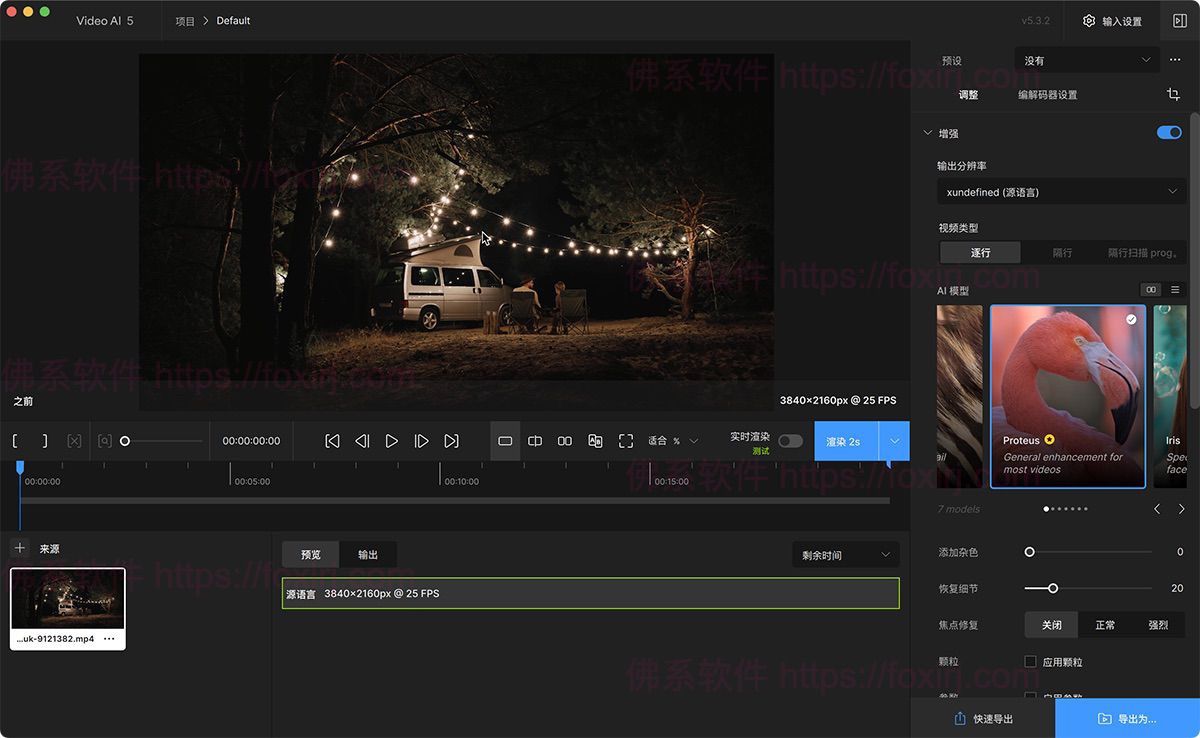This screenshot has width=1200, height=738.
Task: Switch to split-view comparison mode
Action: [x=536, y=440]
